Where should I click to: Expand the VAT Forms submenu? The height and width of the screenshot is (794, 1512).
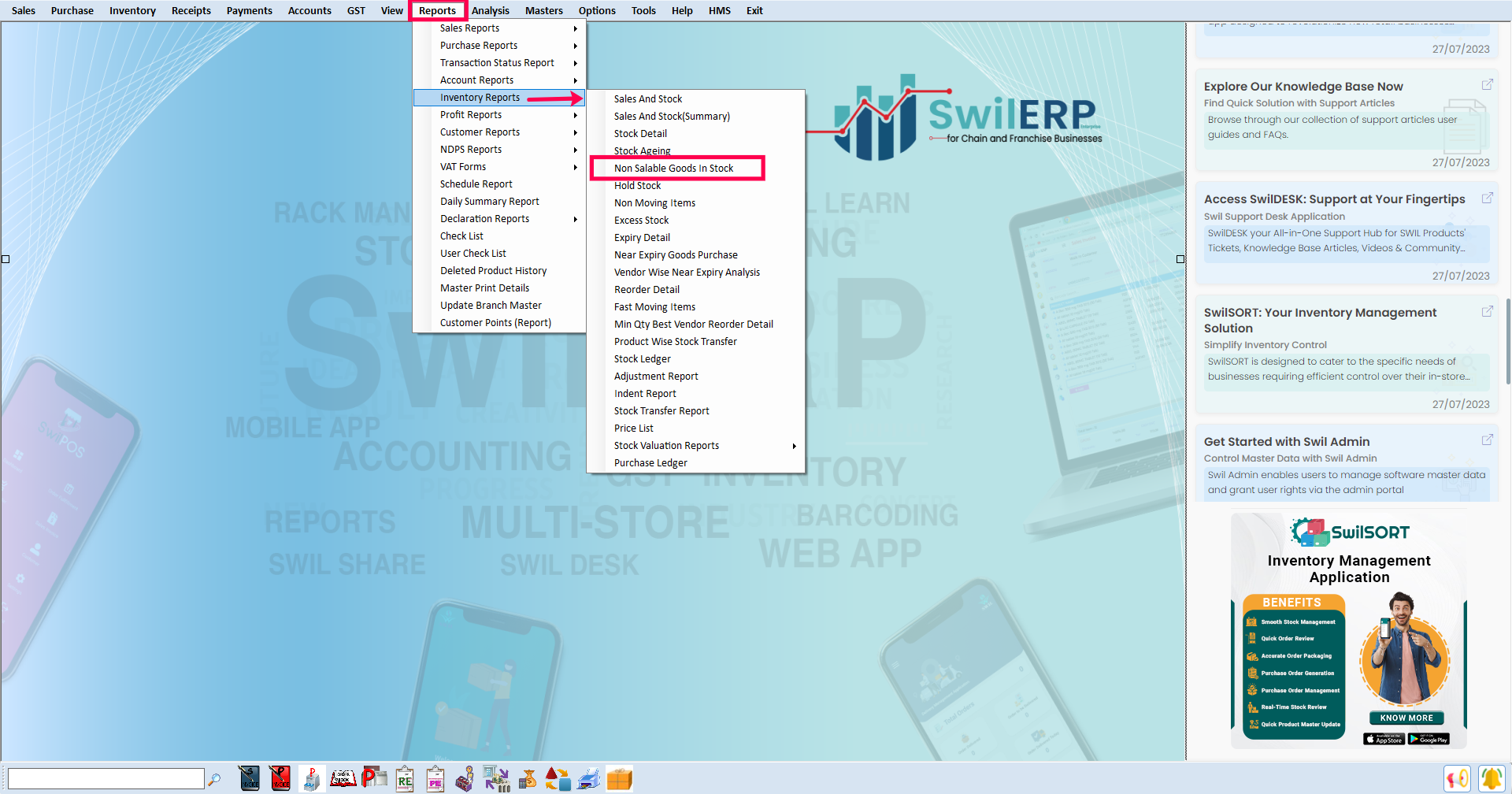pos(499,167)
